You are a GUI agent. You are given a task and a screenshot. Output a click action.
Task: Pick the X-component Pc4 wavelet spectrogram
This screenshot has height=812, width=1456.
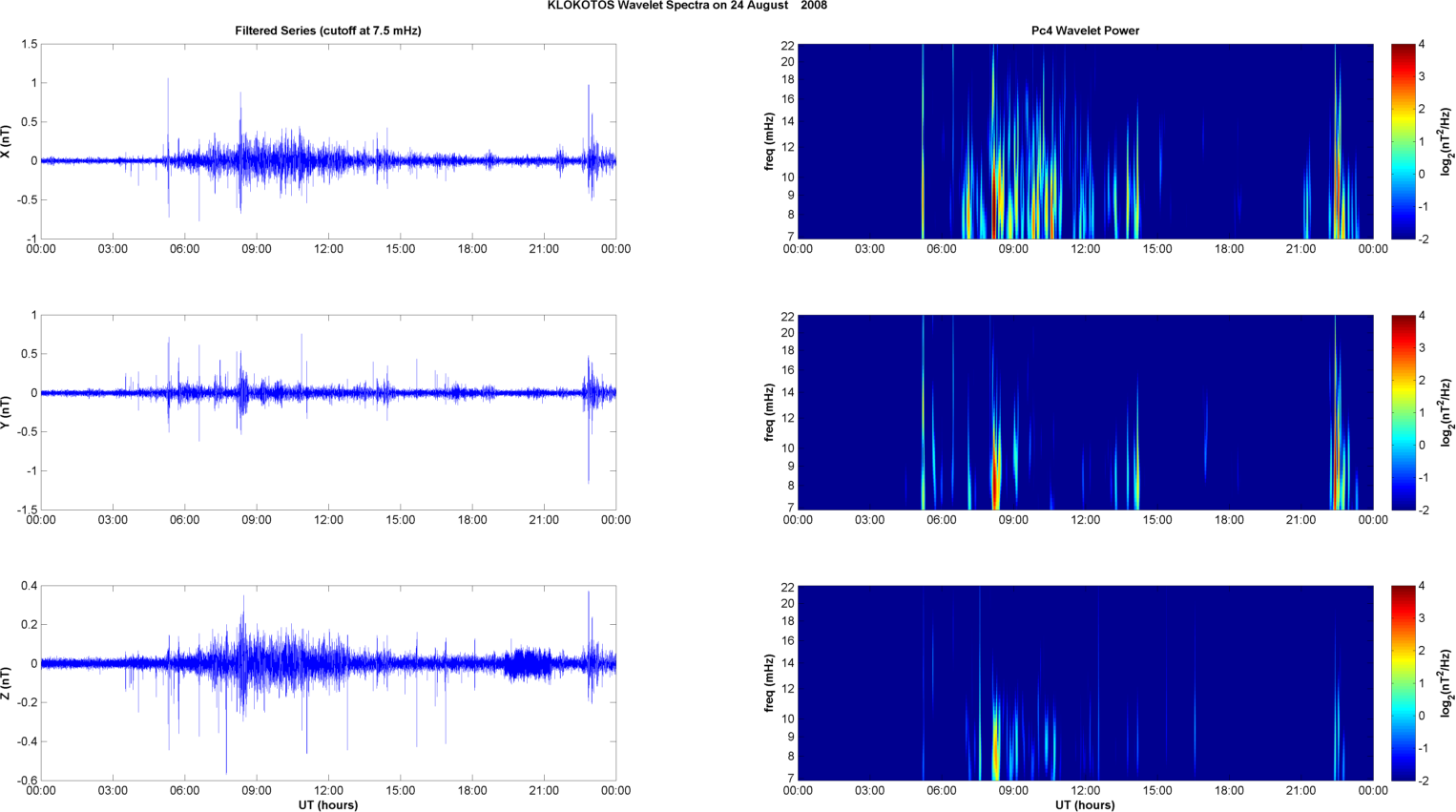1085,141
